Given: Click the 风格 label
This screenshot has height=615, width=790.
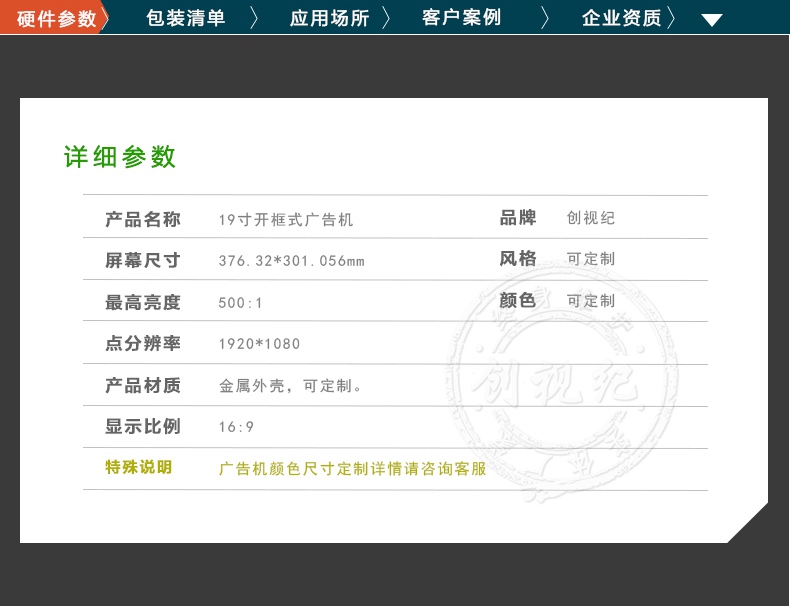Looking at the screenshot, I should 518,258.
